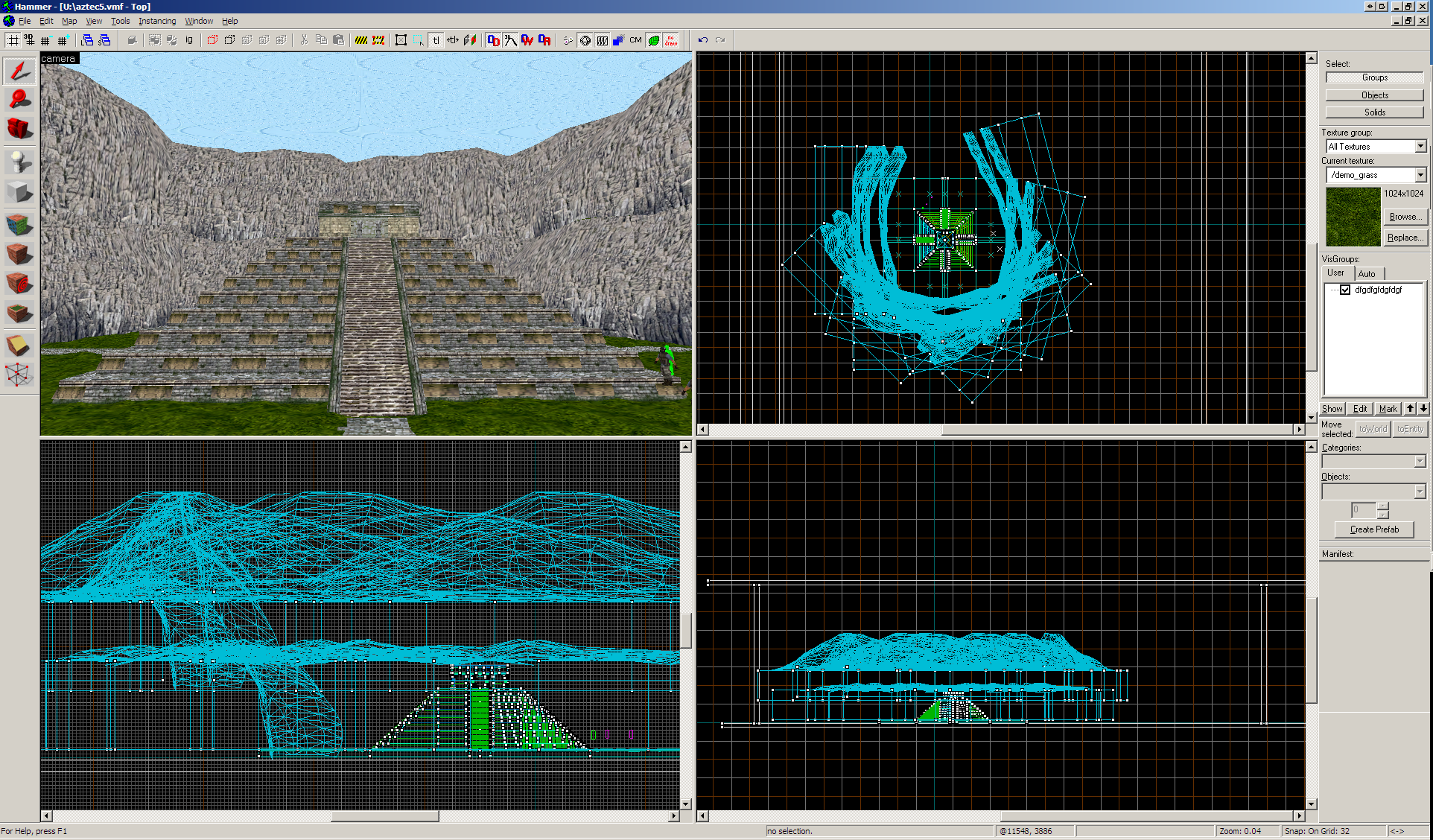Select the Vertex manipulation tool
Viewport: 1433px width, 840px height.
tap(19, 375)
